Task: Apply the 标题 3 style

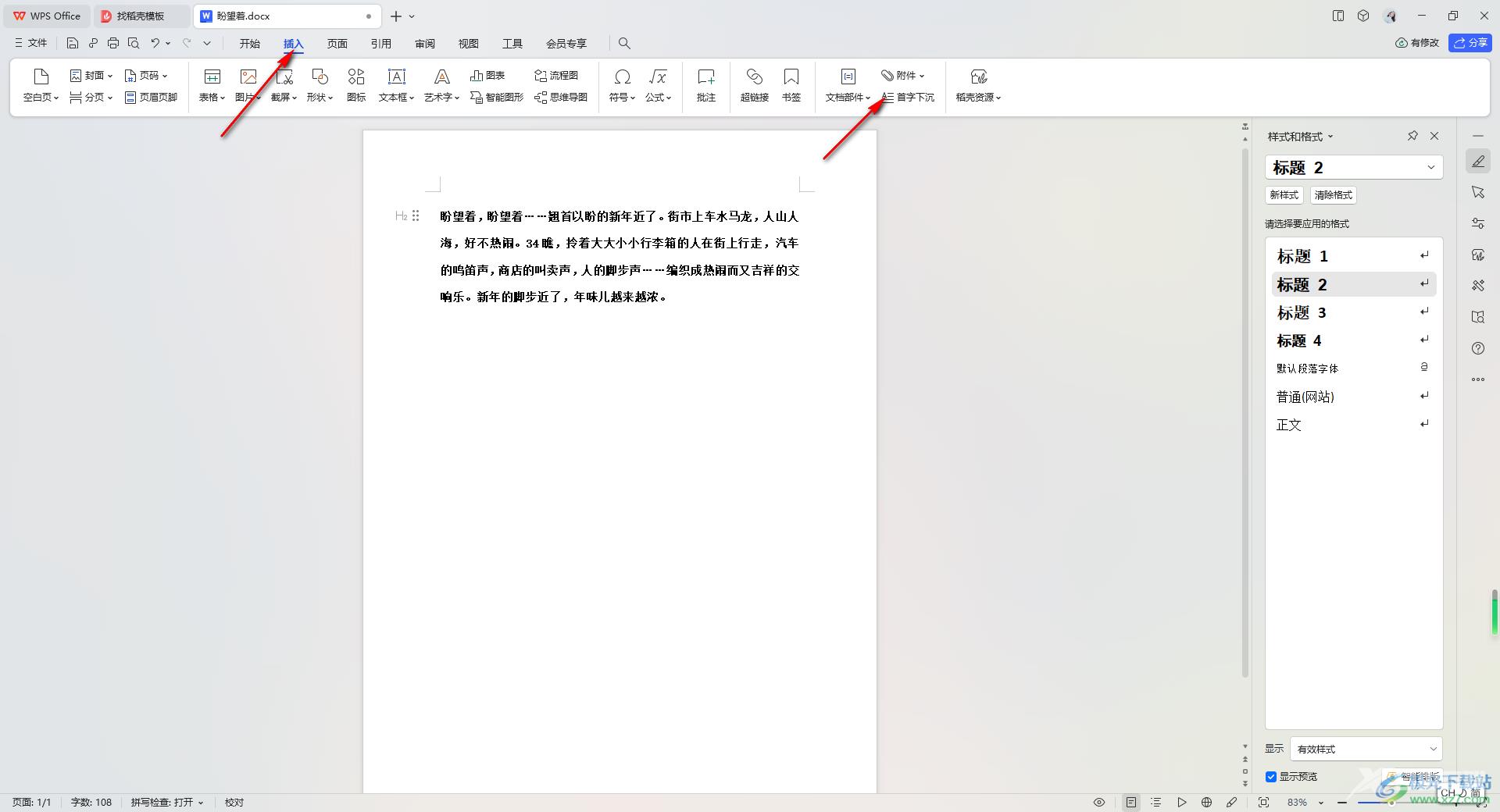Action: (1354, 312)
